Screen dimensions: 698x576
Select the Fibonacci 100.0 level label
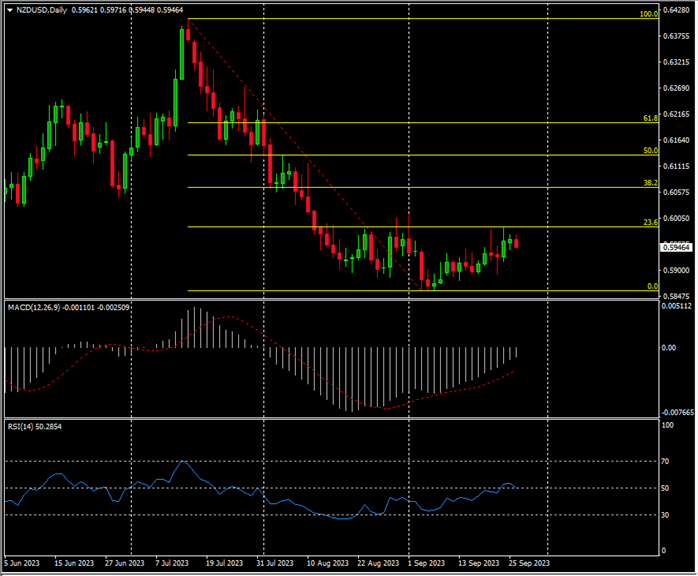click(646, 15)
